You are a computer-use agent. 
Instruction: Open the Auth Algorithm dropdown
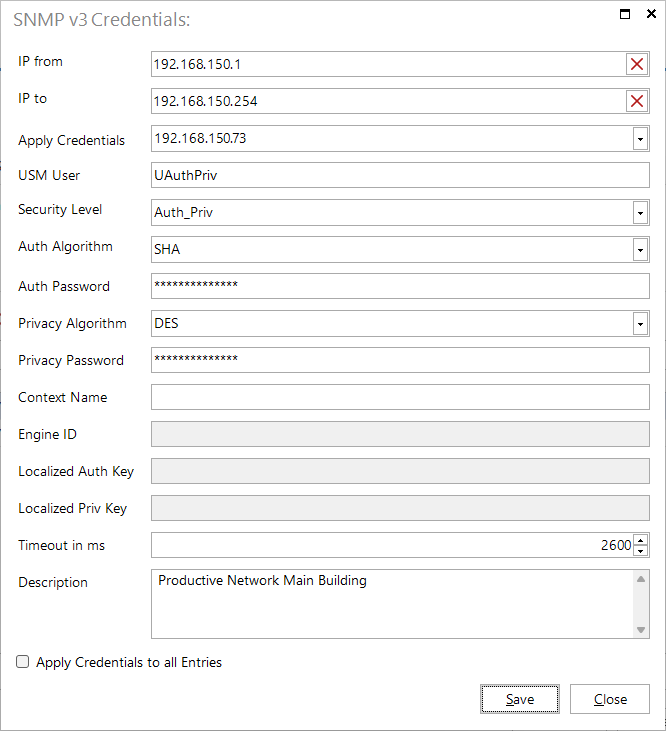coord(640,250)
